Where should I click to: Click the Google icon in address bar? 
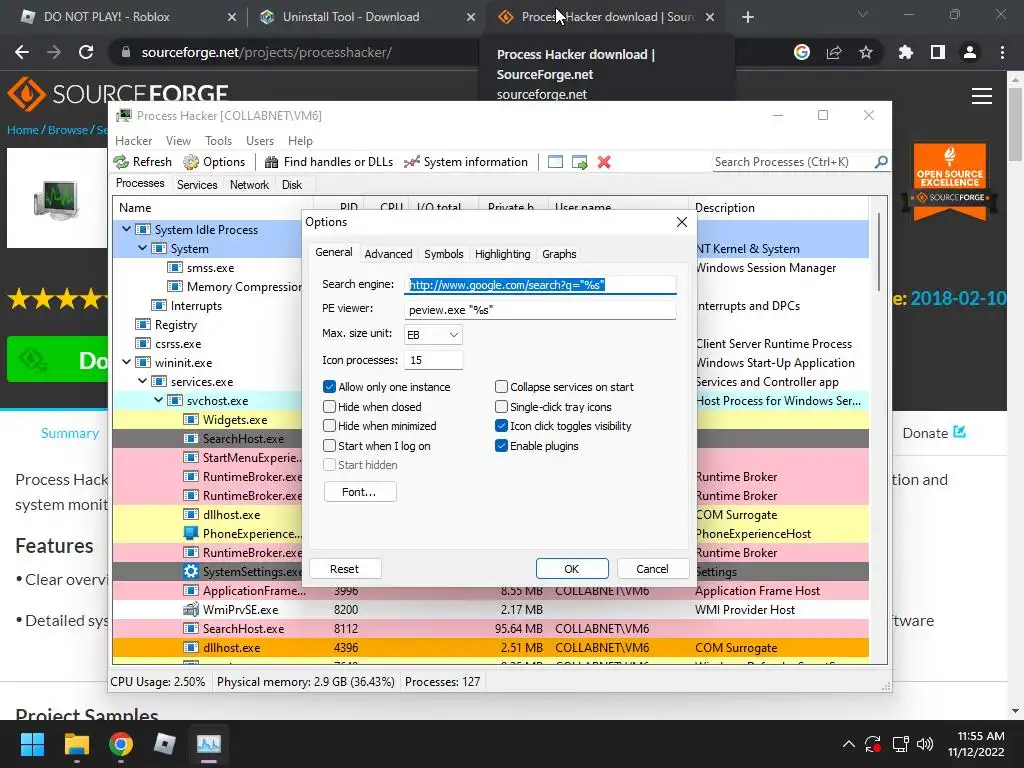(802, 52)
